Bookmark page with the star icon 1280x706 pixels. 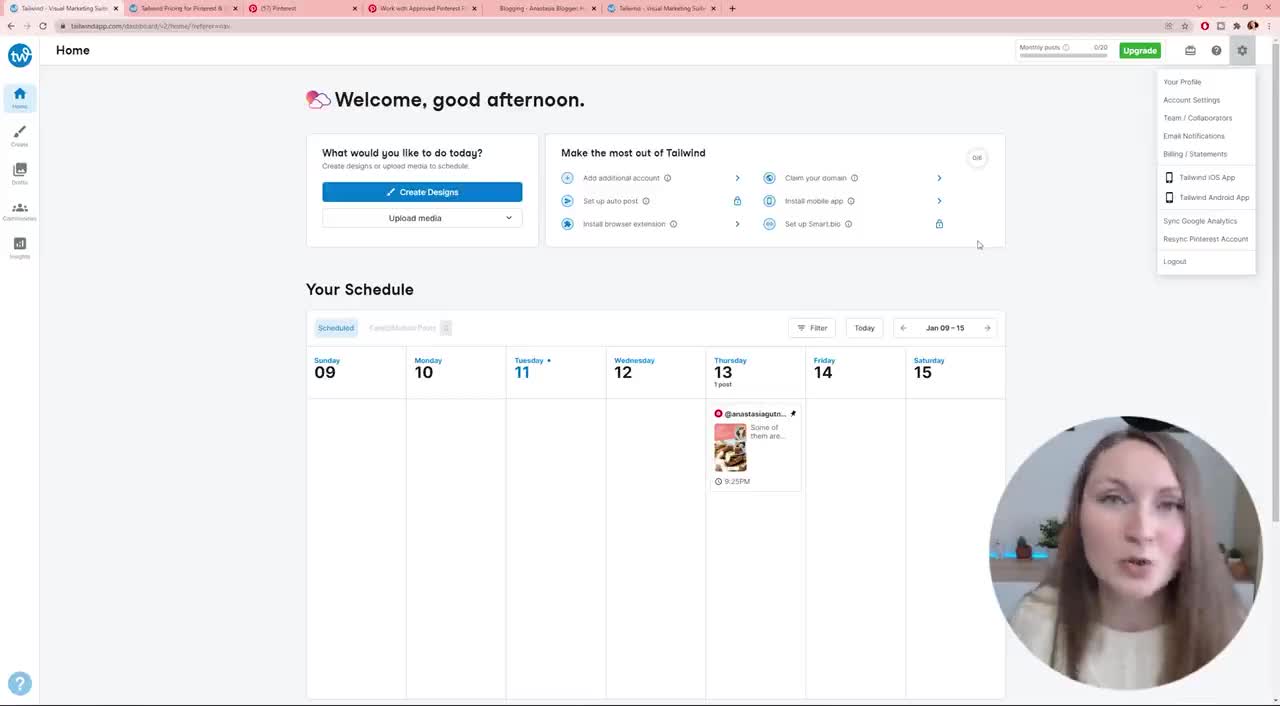click(1185, 26)
